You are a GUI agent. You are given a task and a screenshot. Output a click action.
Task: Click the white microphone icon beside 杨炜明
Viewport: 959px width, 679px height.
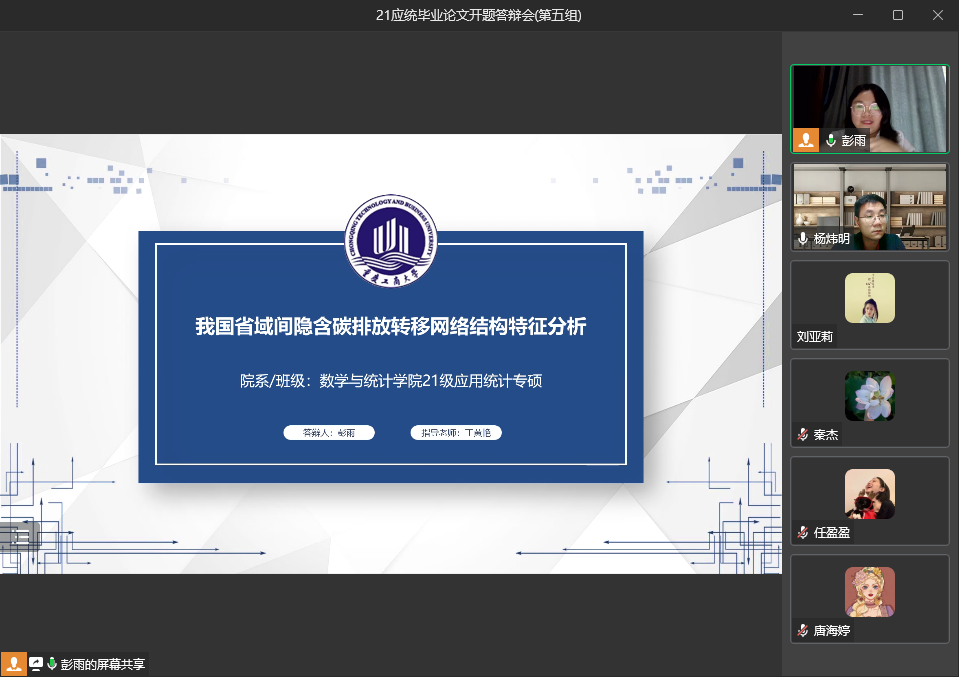coord(803,239)
